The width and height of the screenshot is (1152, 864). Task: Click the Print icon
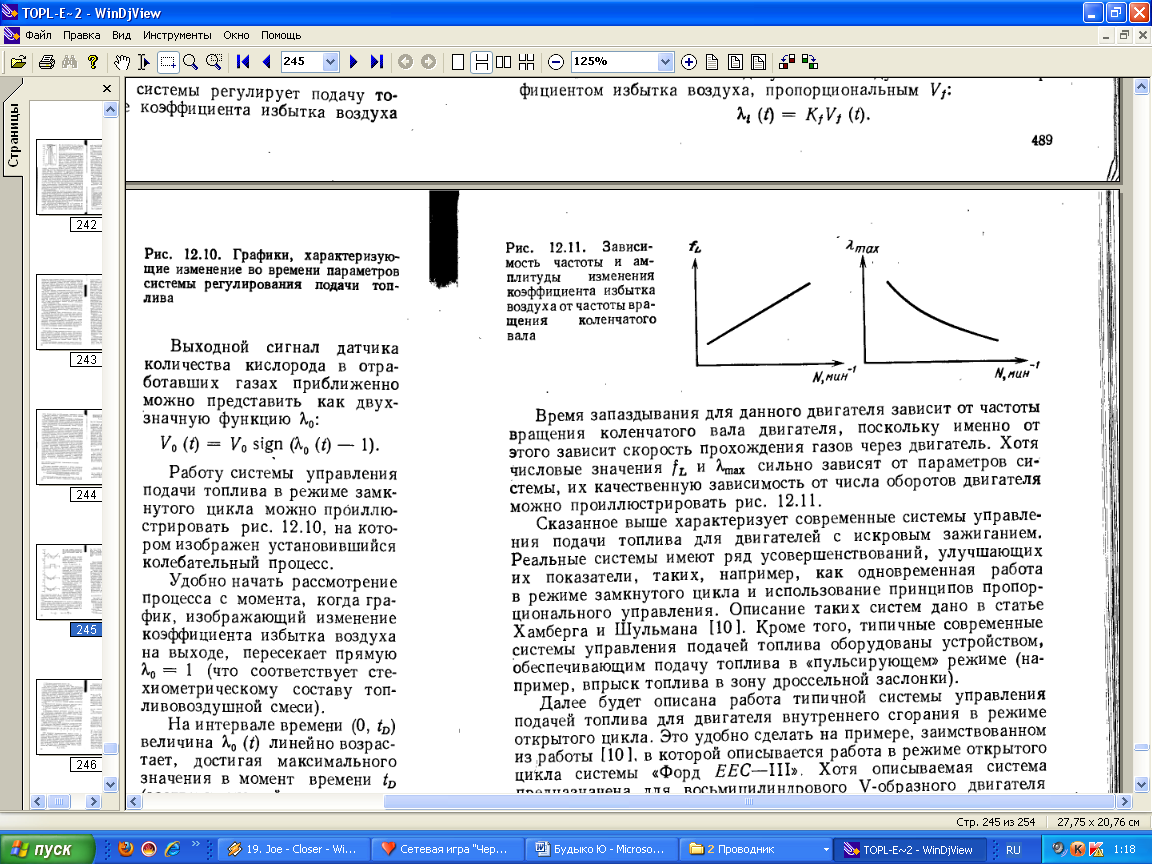pos(46,62)
